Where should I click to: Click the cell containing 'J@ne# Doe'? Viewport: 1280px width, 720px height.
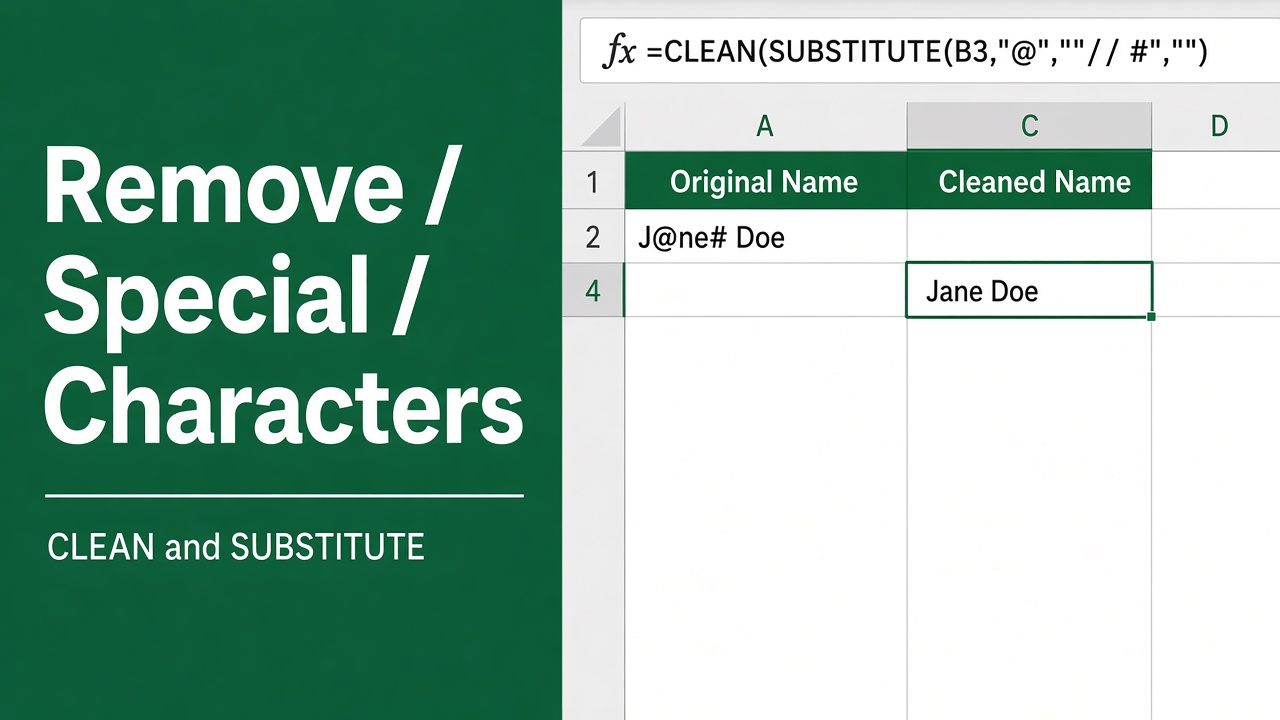click(x=765, y=237)
